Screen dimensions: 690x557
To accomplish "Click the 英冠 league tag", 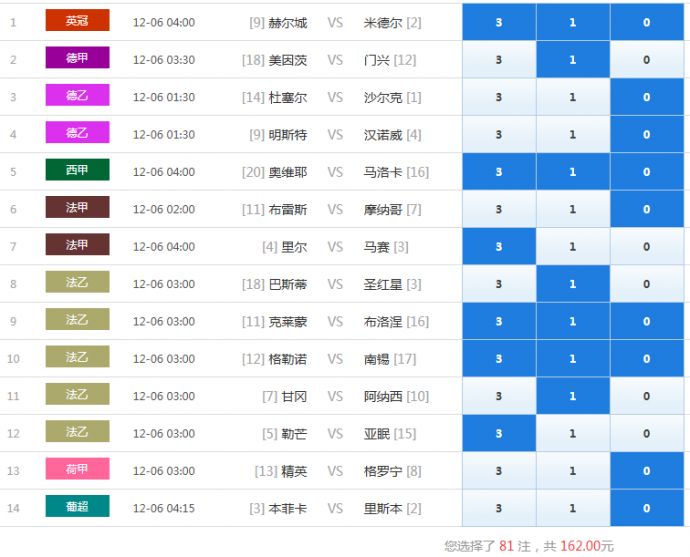I will (77, 21).
